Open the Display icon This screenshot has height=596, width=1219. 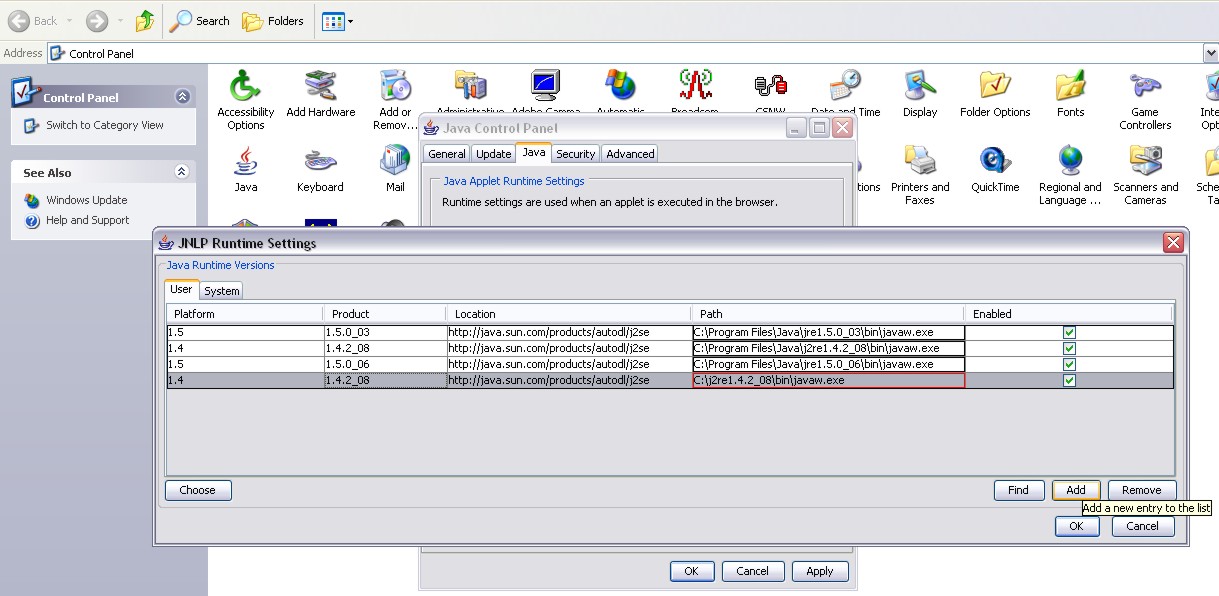[920, 95]
